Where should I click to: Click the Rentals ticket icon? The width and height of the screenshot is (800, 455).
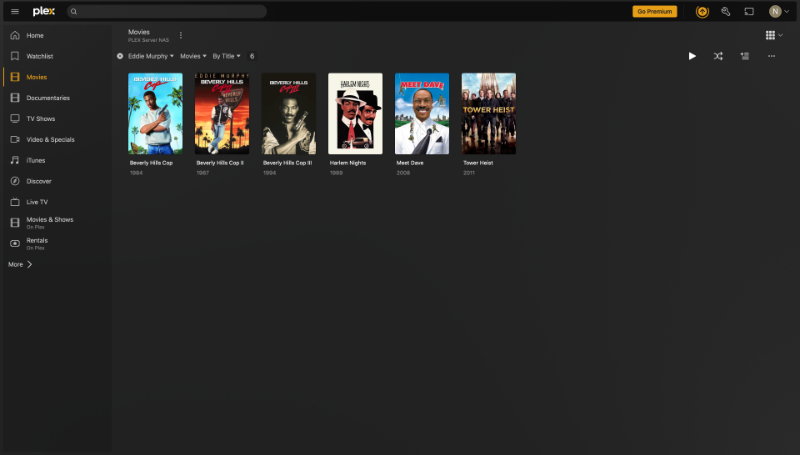click(15, 244)
